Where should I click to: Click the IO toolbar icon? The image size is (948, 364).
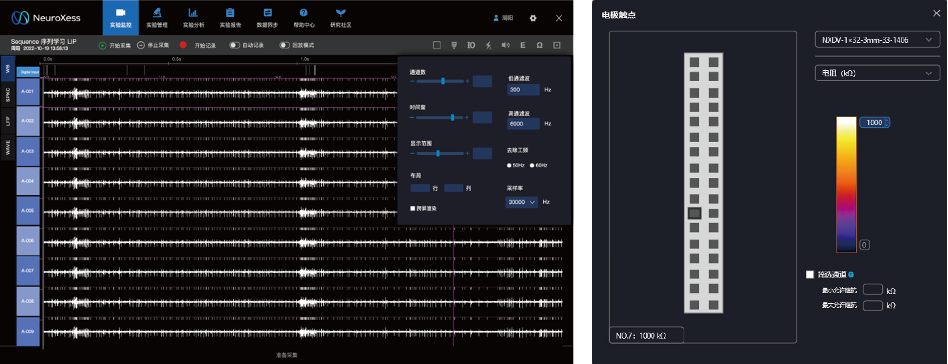click(x=471, y=45)
